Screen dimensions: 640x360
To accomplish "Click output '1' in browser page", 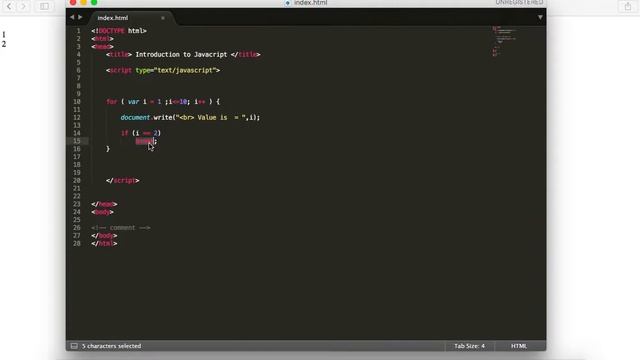I will [x=4, y=35].
